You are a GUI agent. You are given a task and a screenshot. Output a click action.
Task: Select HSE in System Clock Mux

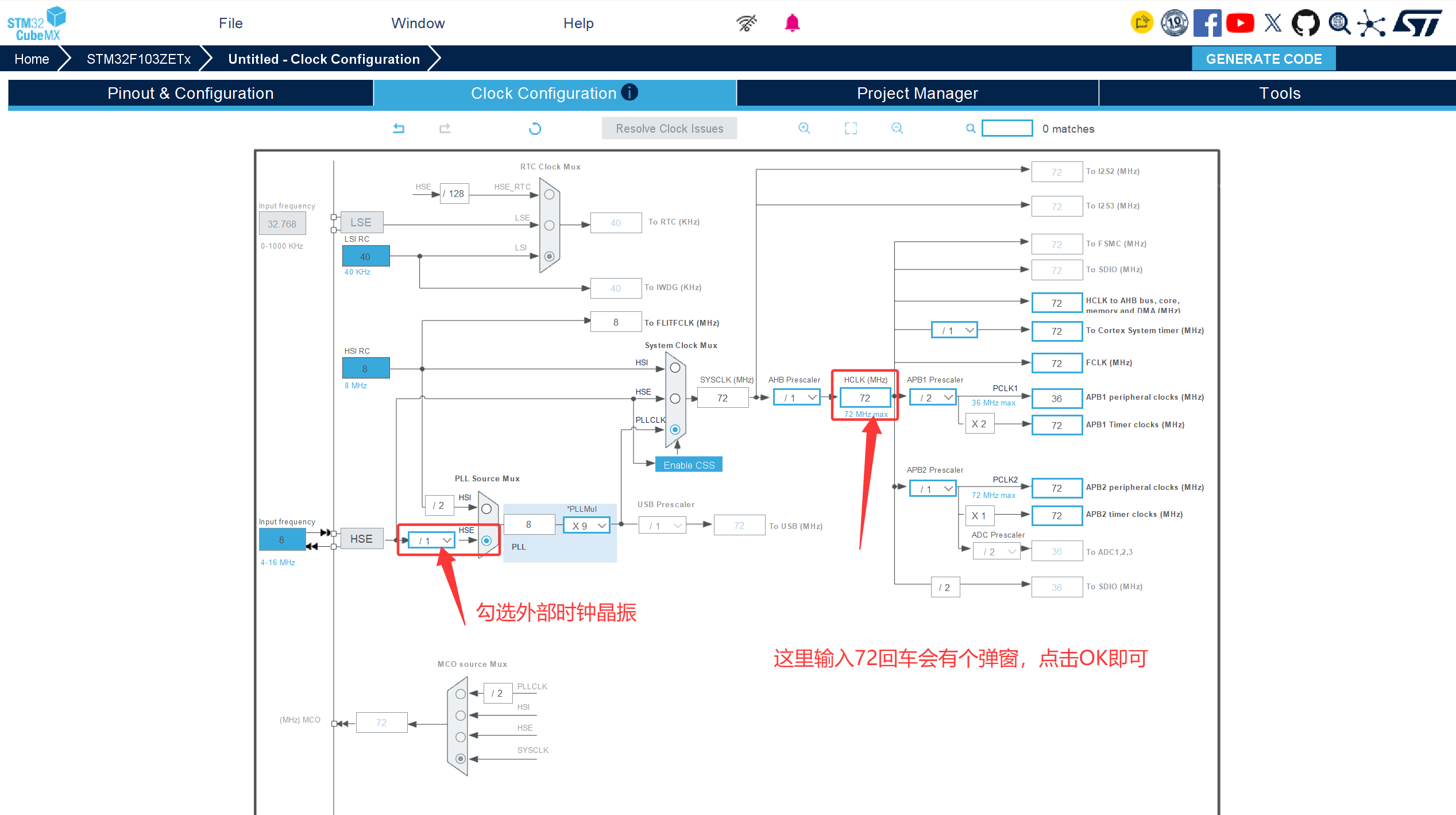[x=675, y=399]
